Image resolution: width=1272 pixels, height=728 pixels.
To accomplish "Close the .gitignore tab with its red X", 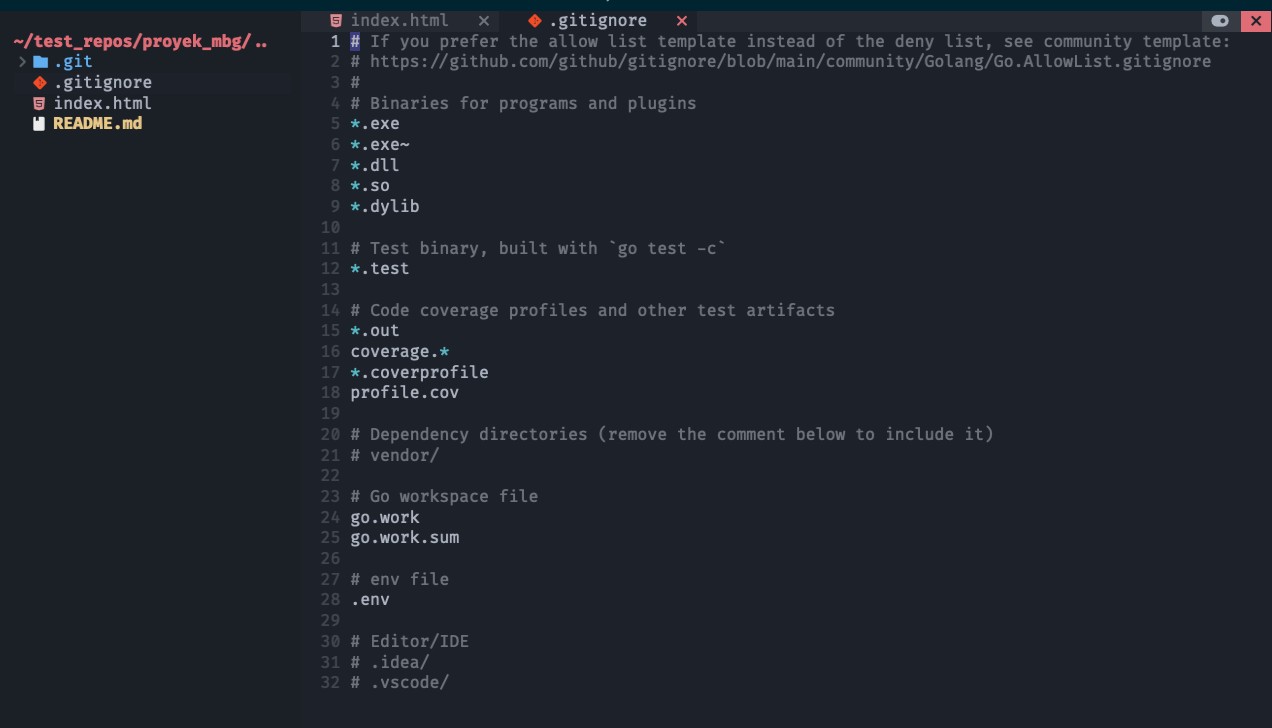I will click(x=682, y=21).
